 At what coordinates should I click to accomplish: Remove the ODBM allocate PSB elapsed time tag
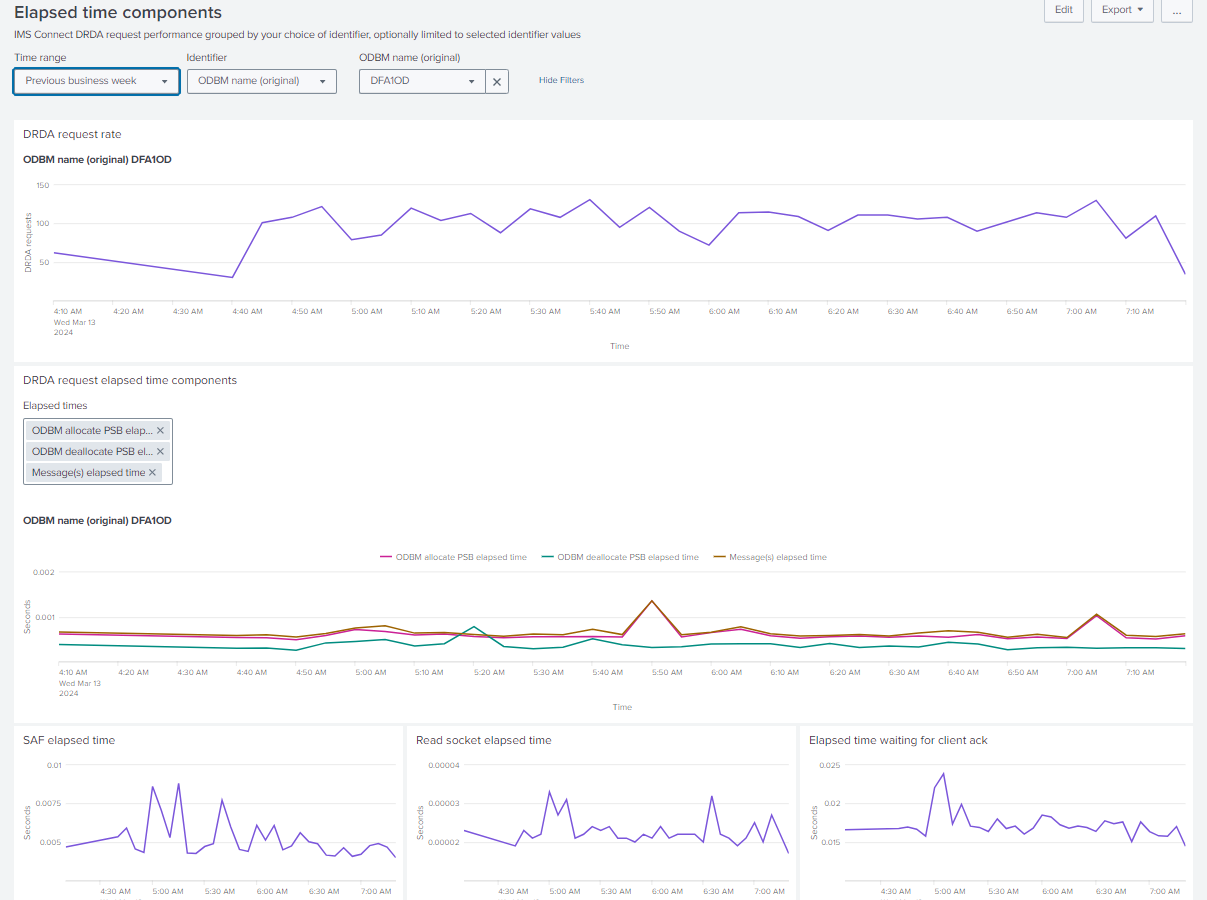click(160, 431)
